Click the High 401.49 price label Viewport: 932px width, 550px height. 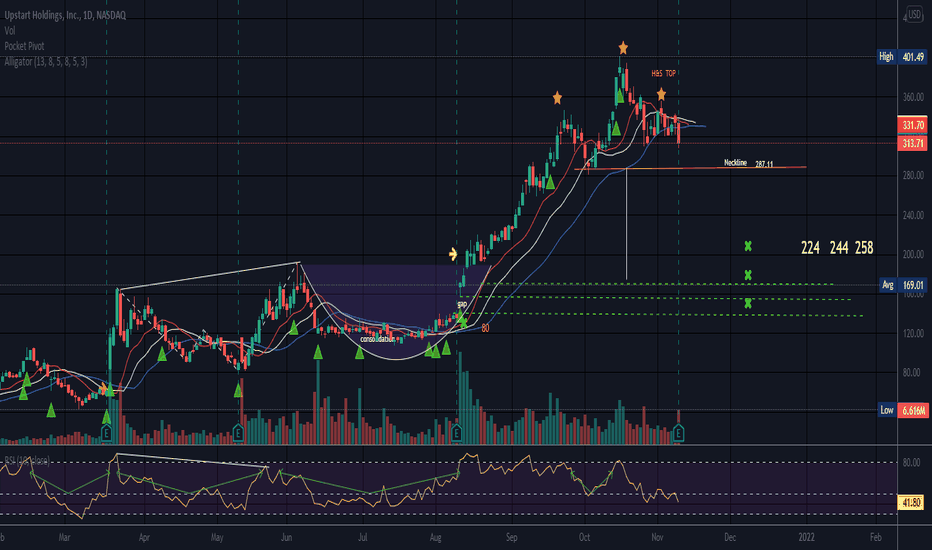(x=902, y=57)
